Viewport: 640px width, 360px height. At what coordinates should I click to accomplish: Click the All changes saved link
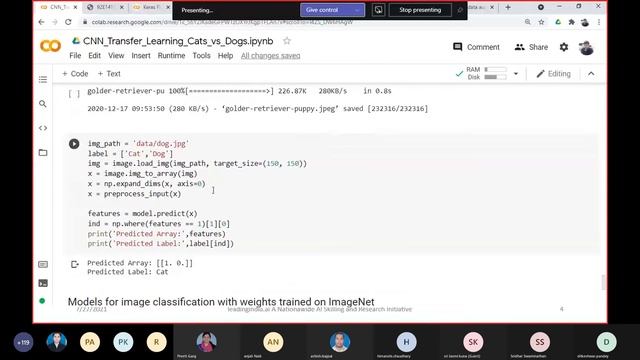pos(271,56)
